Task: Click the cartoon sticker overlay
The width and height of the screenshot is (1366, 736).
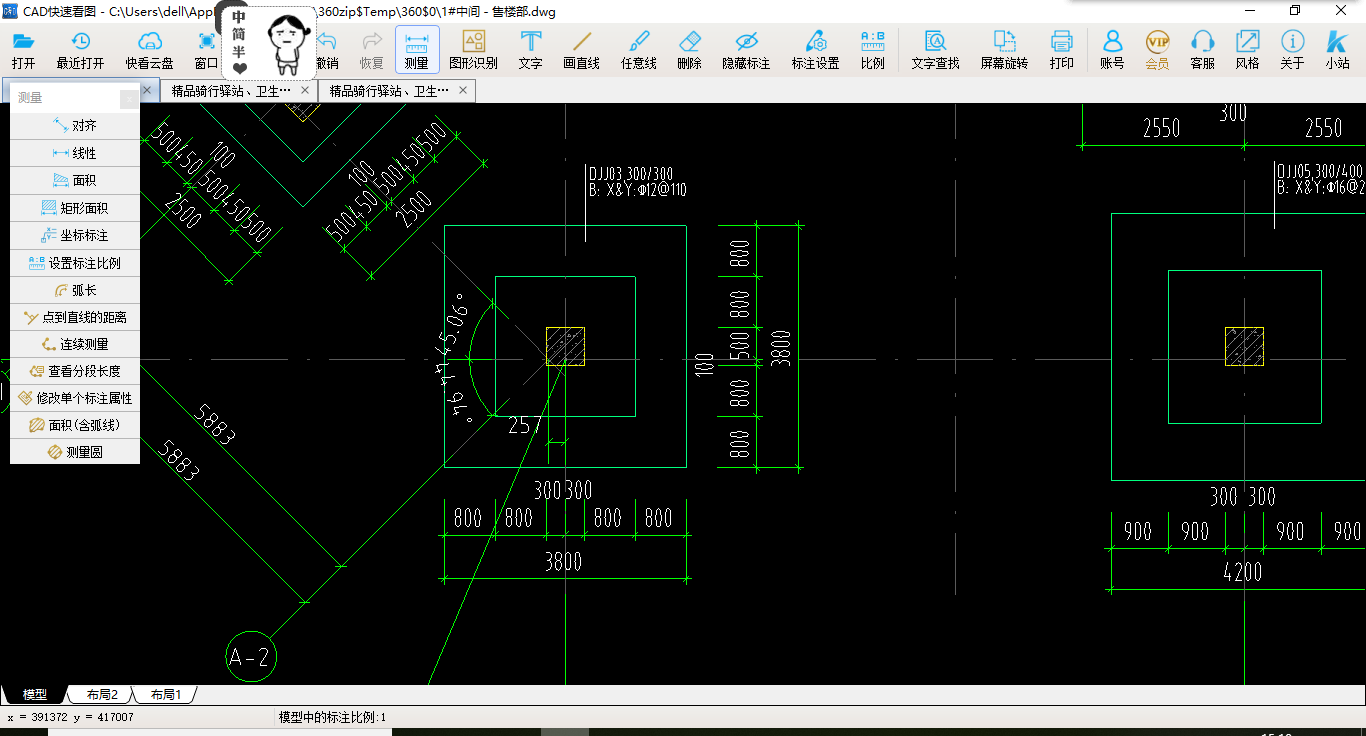Action: [x=268, y=43]
